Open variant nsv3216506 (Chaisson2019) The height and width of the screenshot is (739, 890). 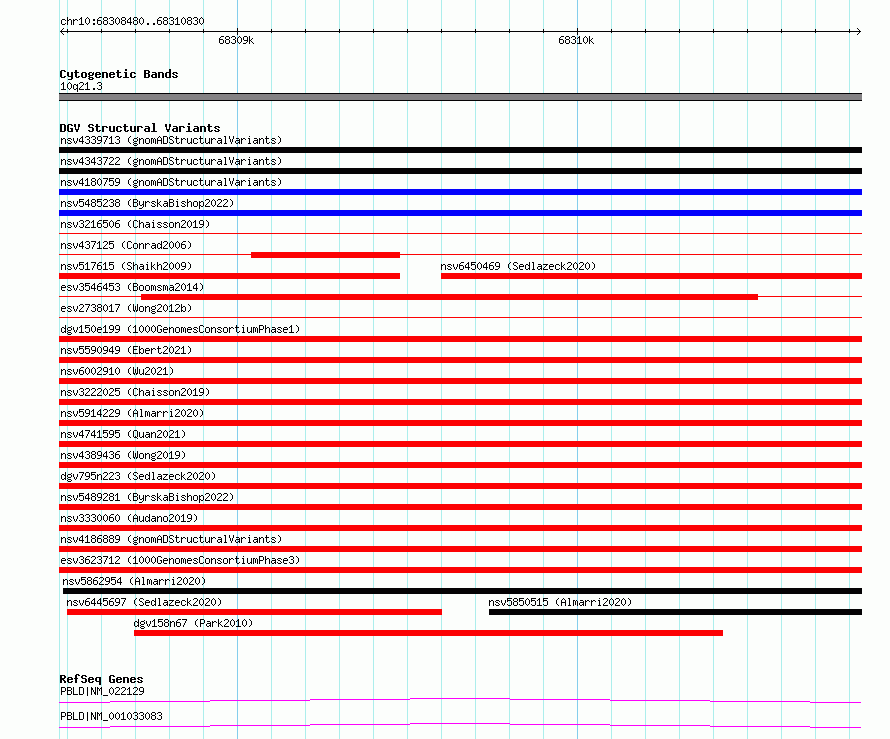pos(135,224)
